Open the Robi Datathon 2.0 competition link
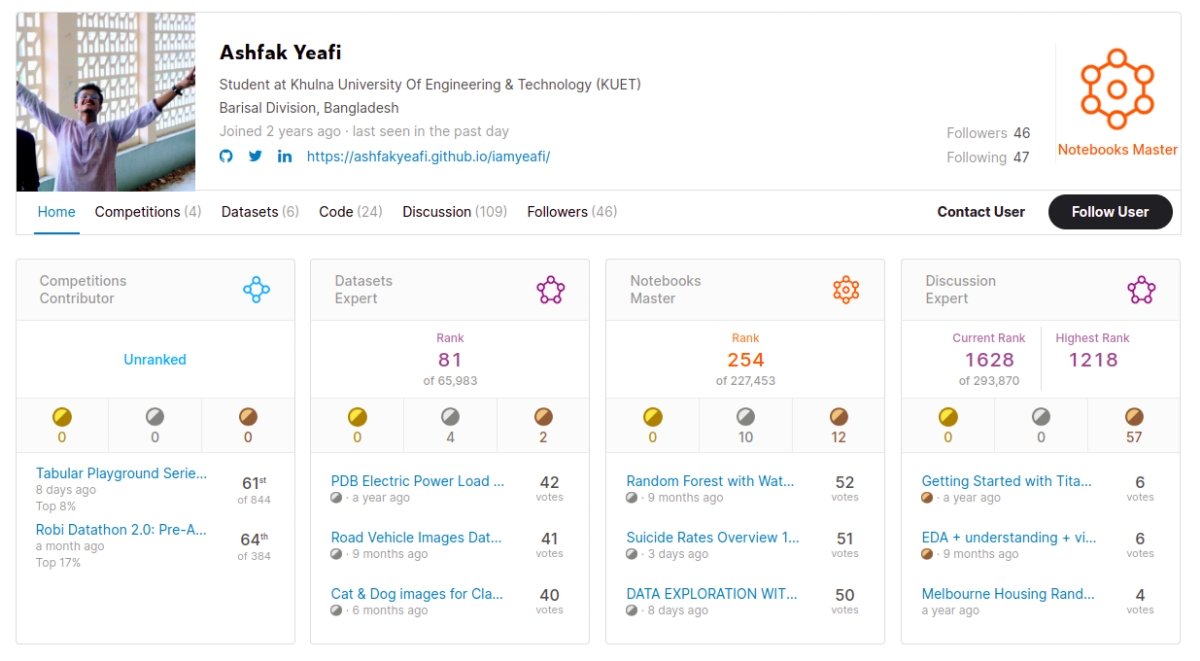 click(x=121, y=530)
